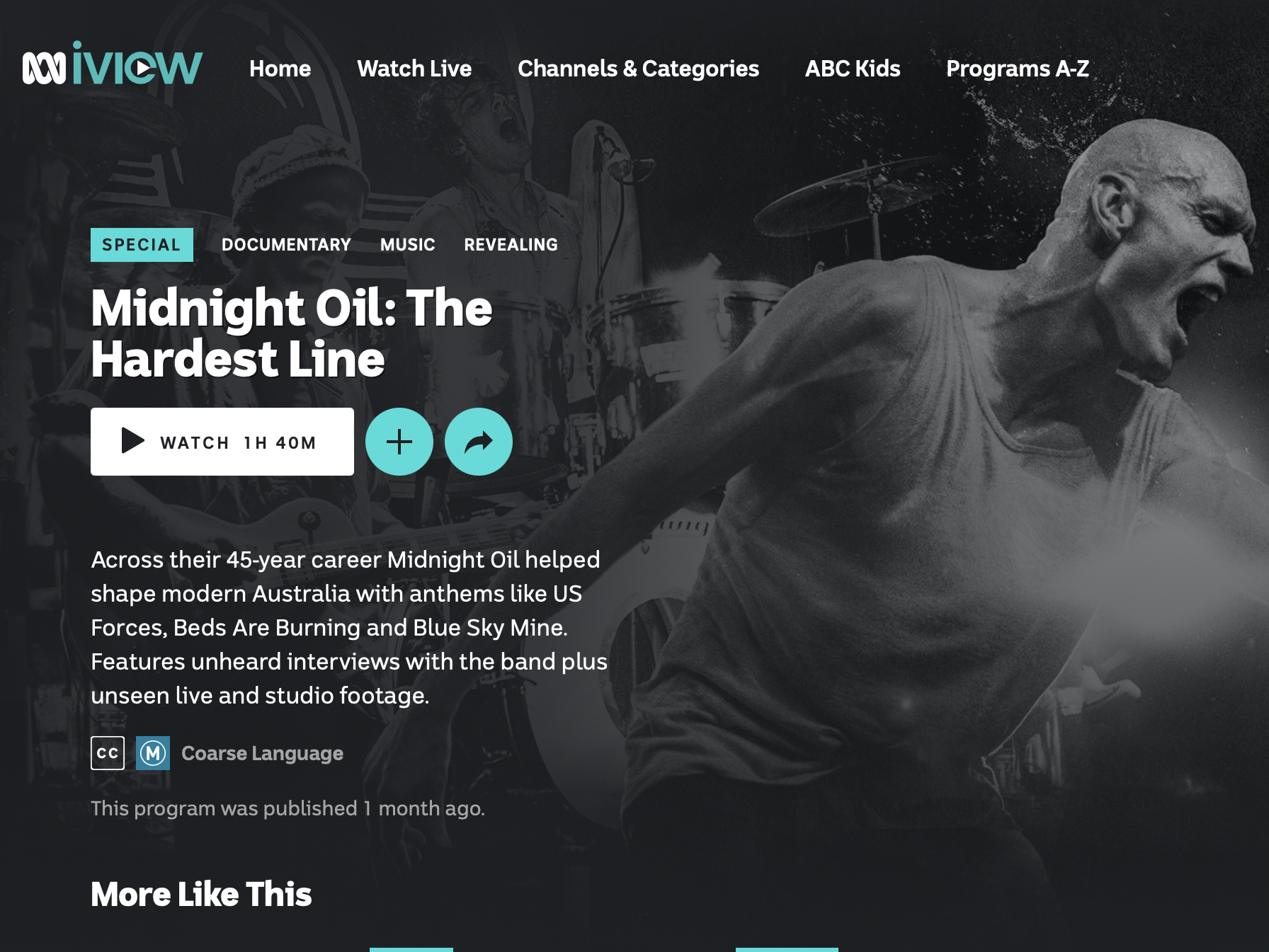Viewport: 1269px width, 952px height.
Task: Click the MUSIC genre link
Action: [408, 245]
